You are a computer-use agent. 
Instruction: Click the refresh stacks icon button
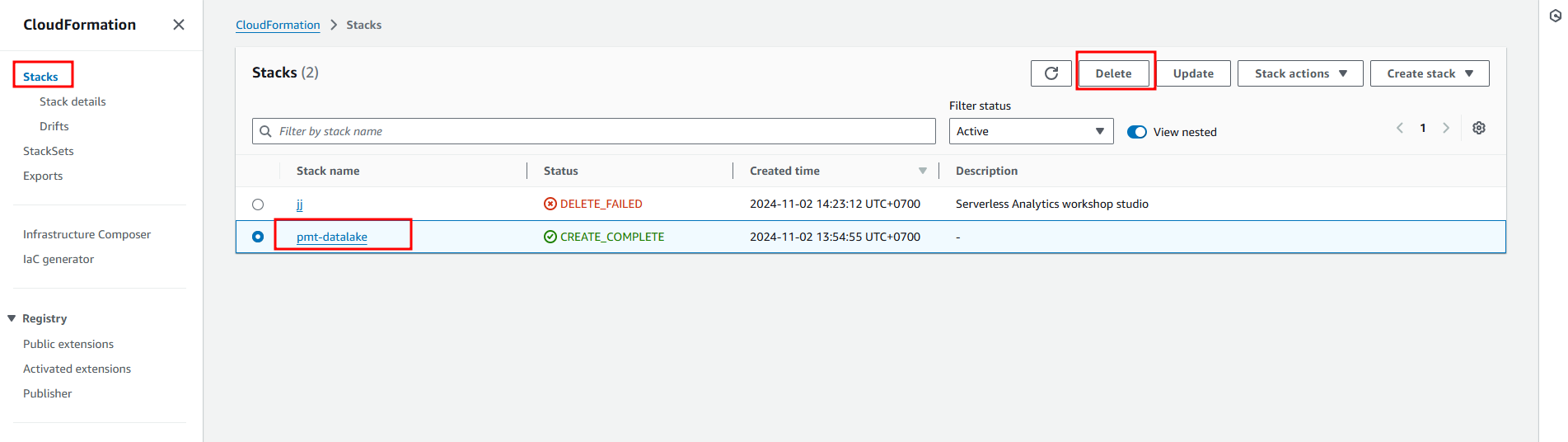pyautogui.click(x=1051, y=73)
